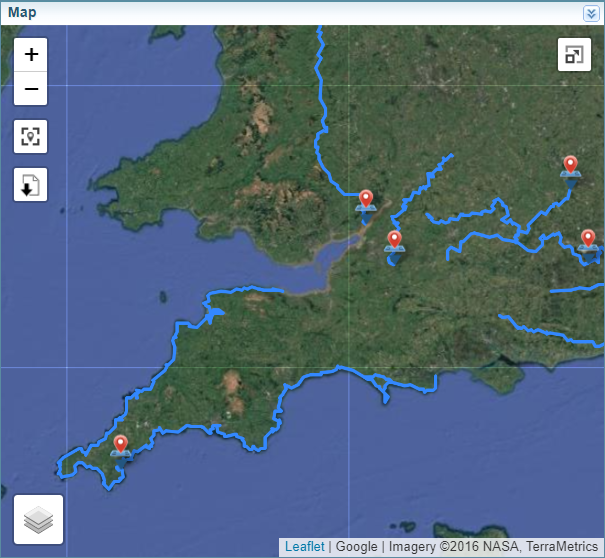Click the Imagery ©2016 NASA, TerraMetrics text
The height and width of the screenshot is (558, 605).
tap(492, 547)
